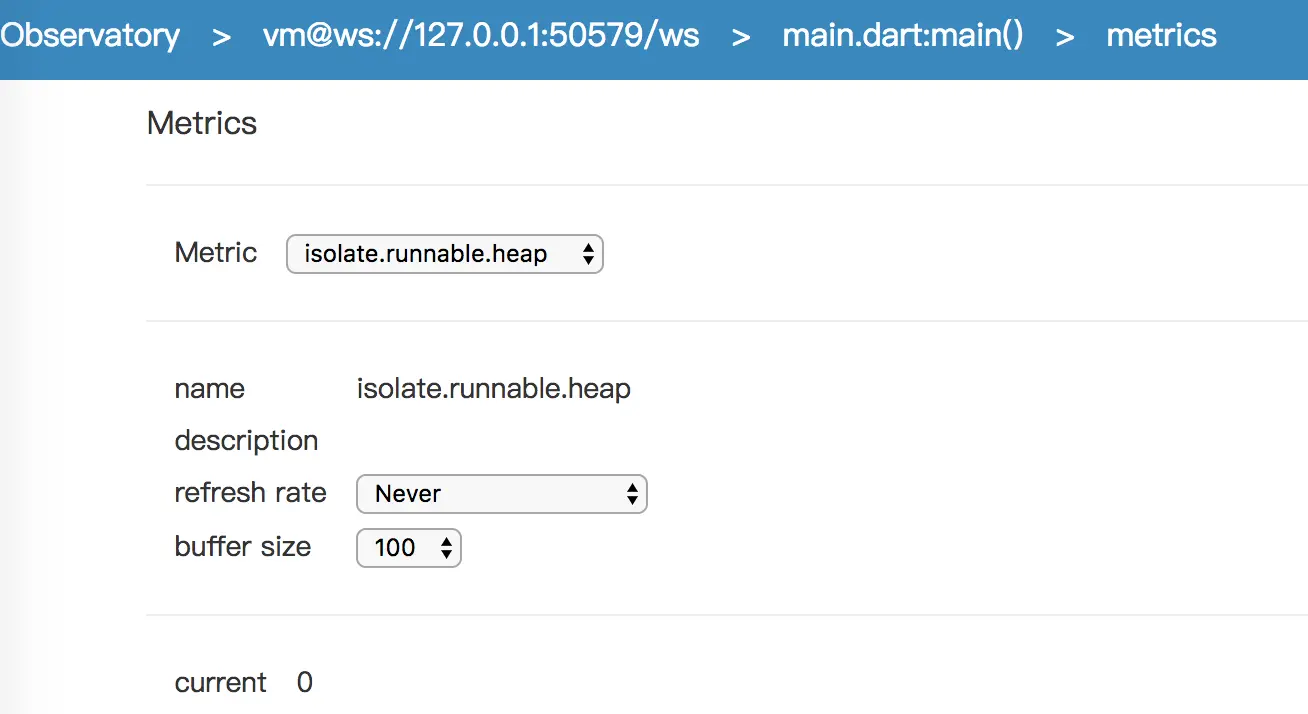Click the current row label

click(x=221, y=683)
